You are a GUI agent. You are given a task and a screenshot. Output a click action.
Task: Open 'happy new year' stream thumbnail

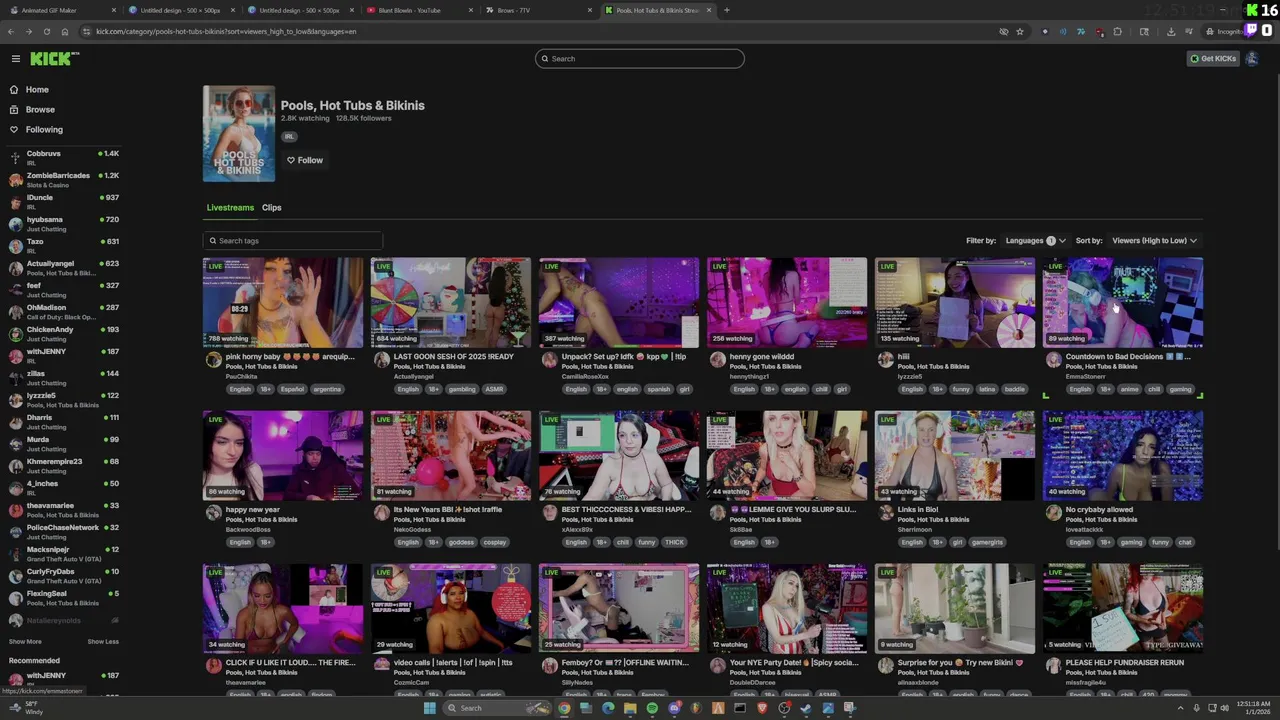click(x=283, y=455)
